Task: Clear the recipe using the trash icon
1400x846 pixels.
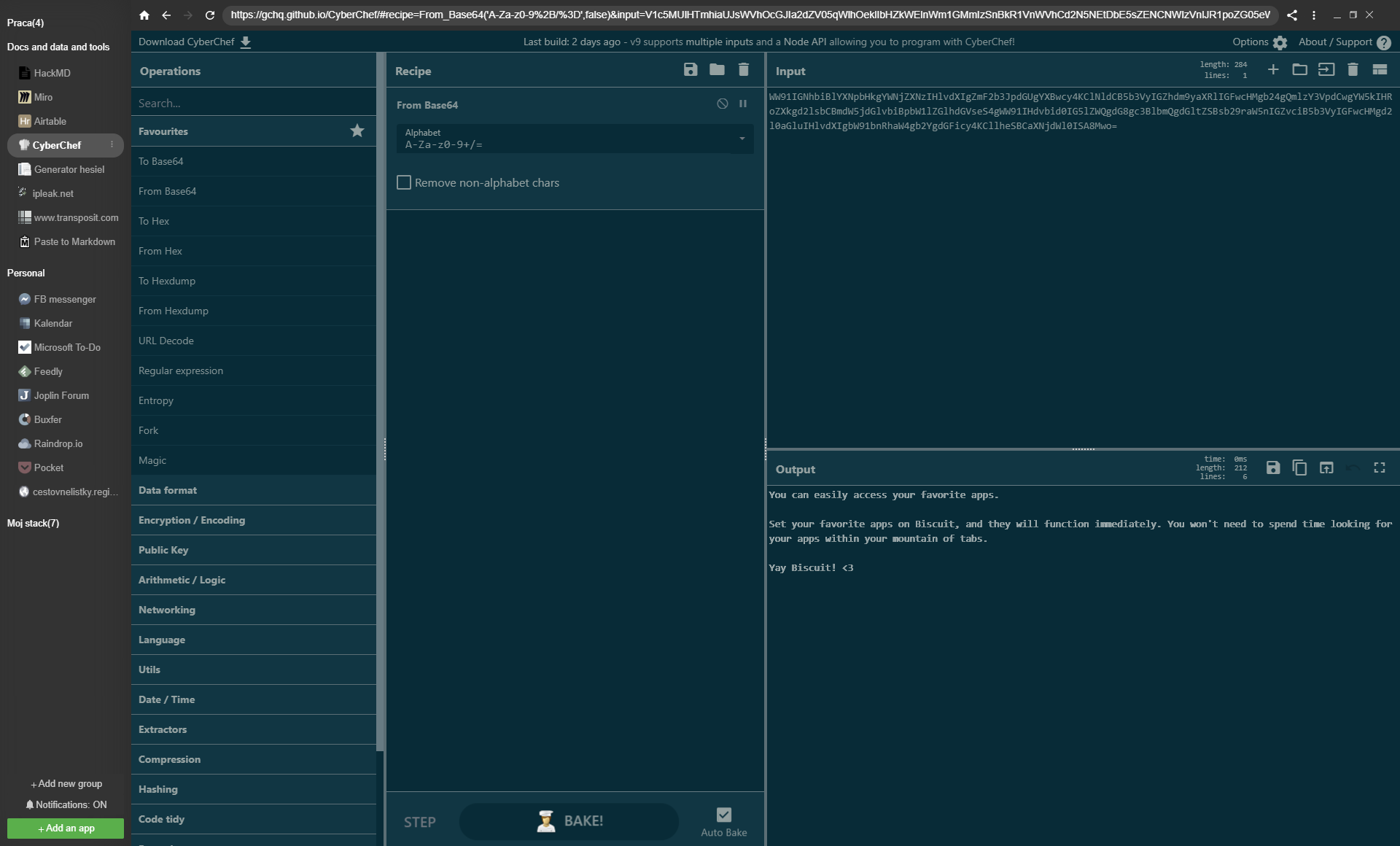Action: pos(743,70)
